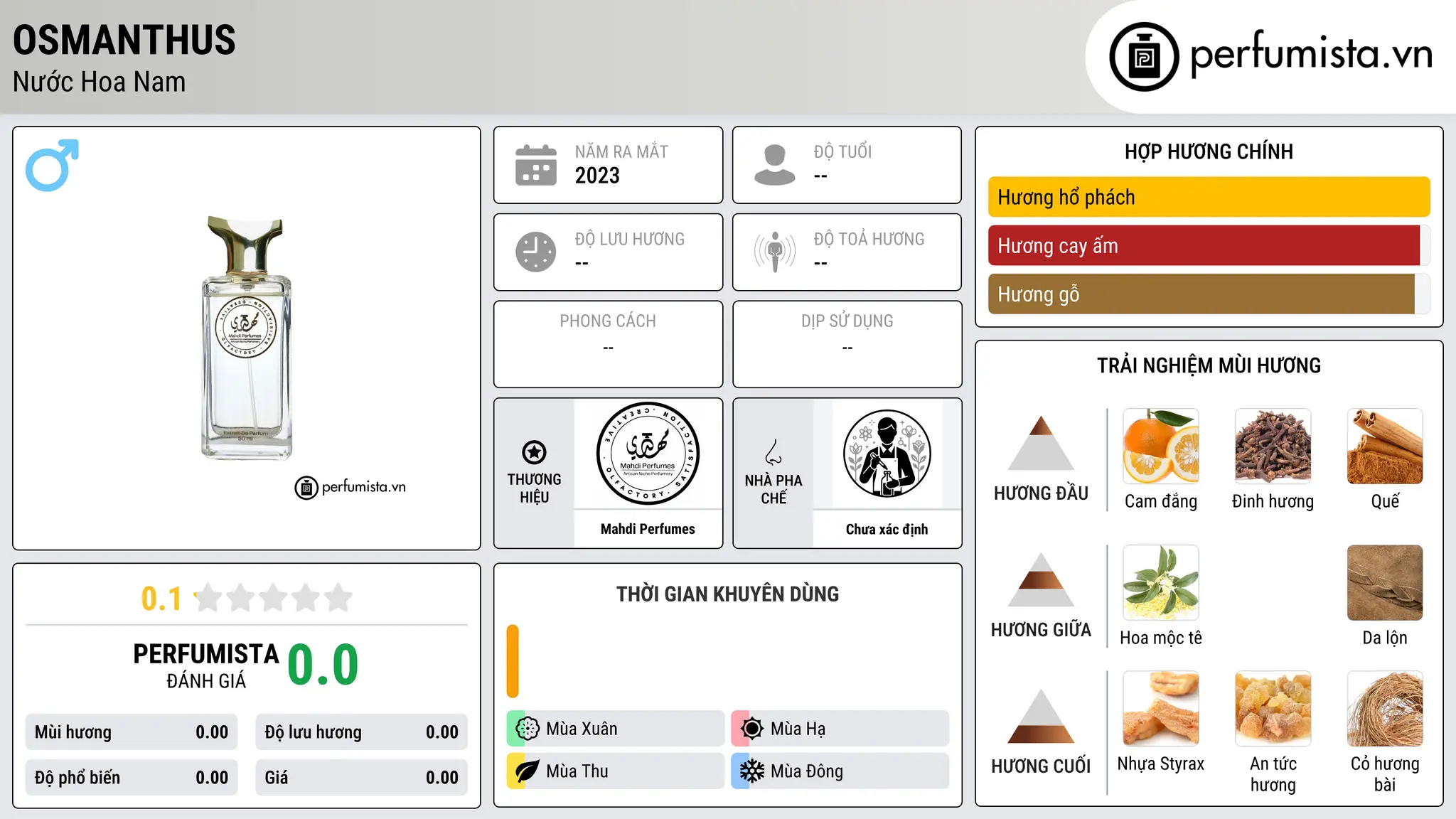Click the perfumer silhouette icon
1456x819 pixels.
[887, 454]
